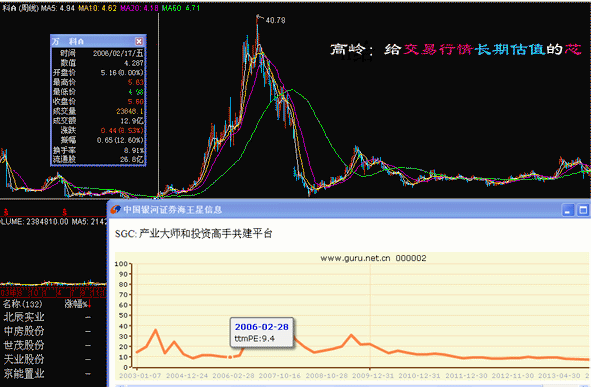The height and width of the screenshot is (387, 591).
Task: Click the 收盘价 value 5.60
Action: pyautogui.click(x=135, y=101)
